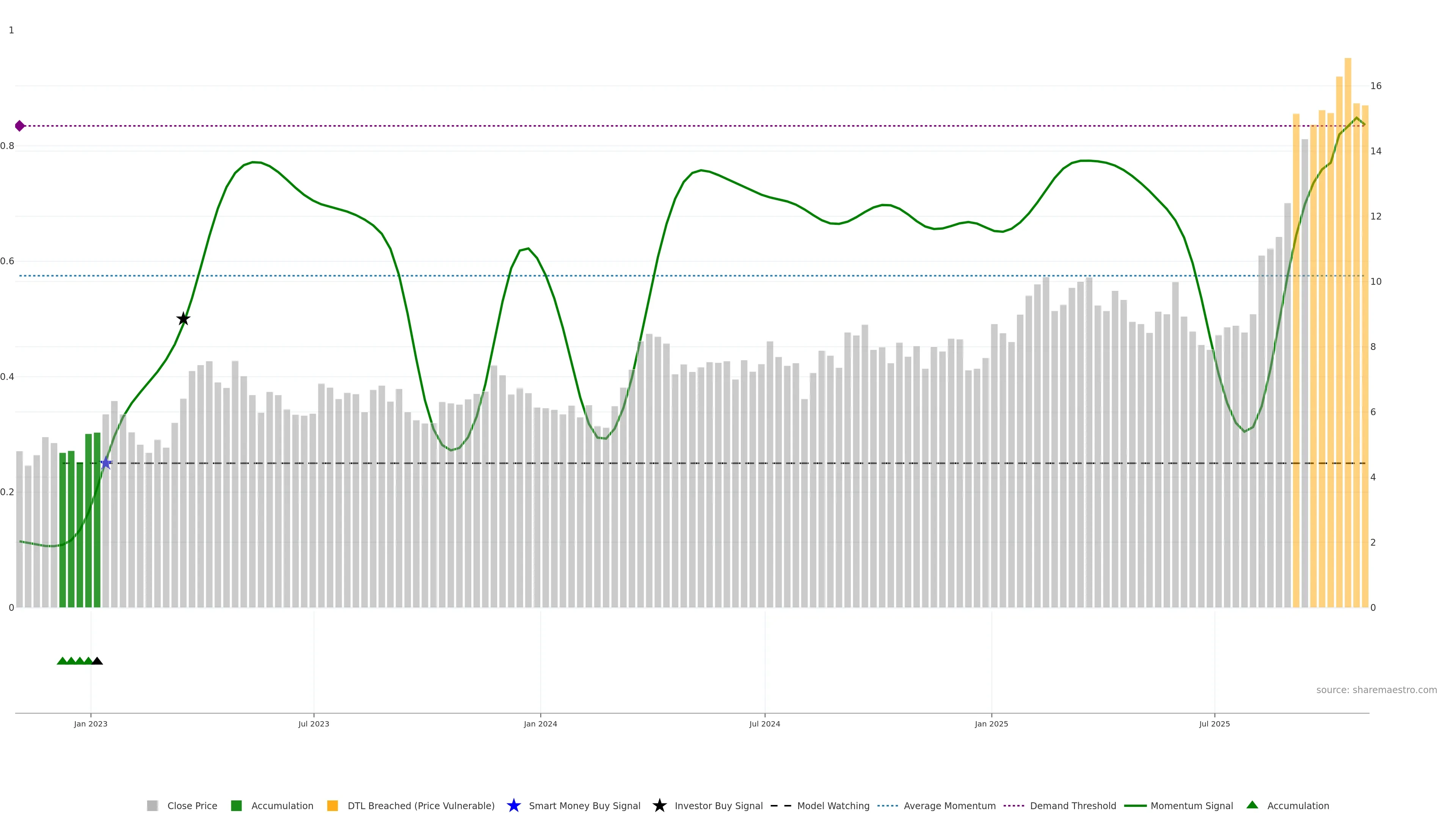1456x819 pixels.
Task: Click the black triangle marker below chart
Action: click(x=97, y=661)
